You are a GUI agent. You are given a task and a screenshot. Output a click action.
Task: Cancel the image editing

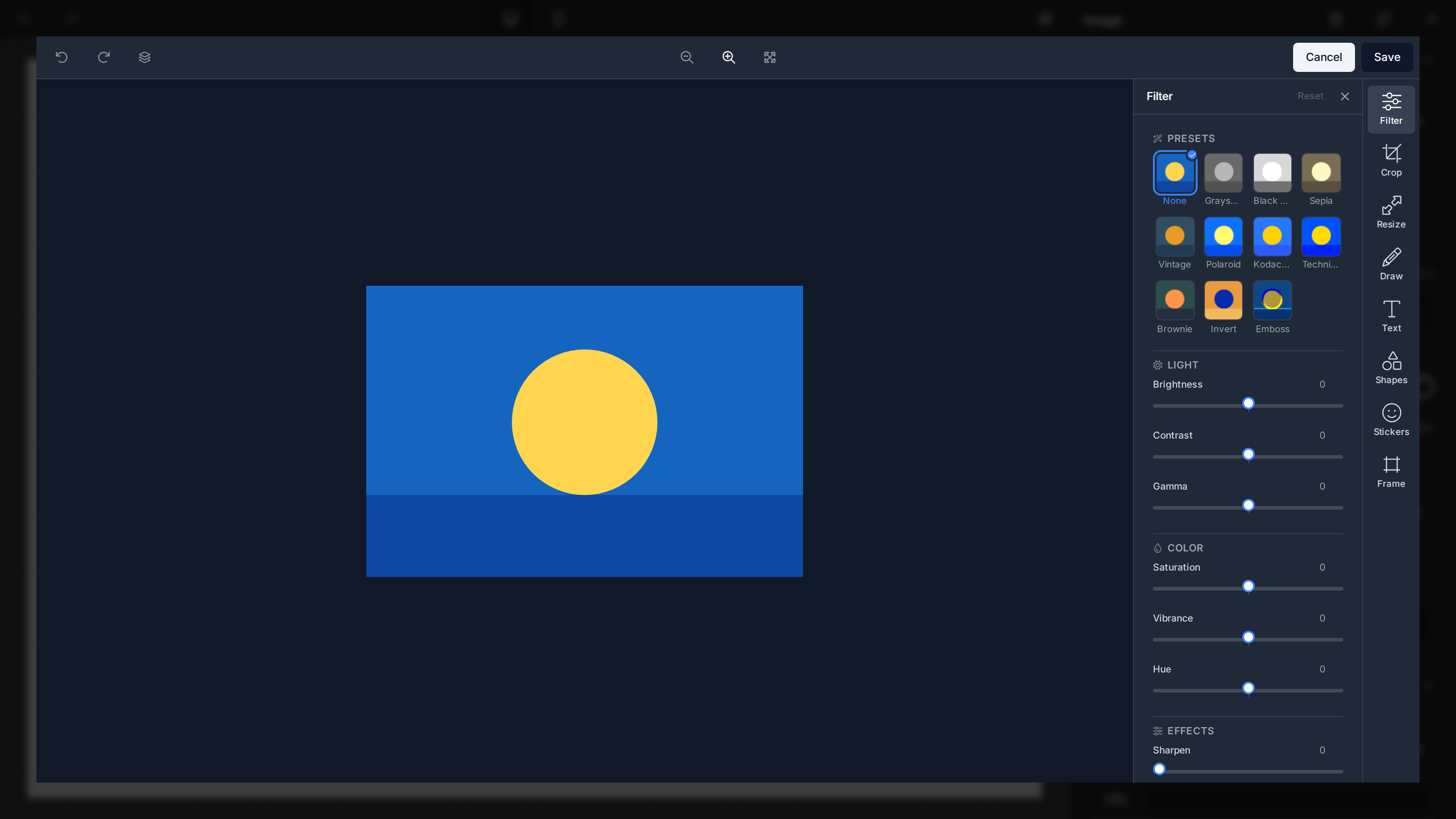pos(1323,57)
